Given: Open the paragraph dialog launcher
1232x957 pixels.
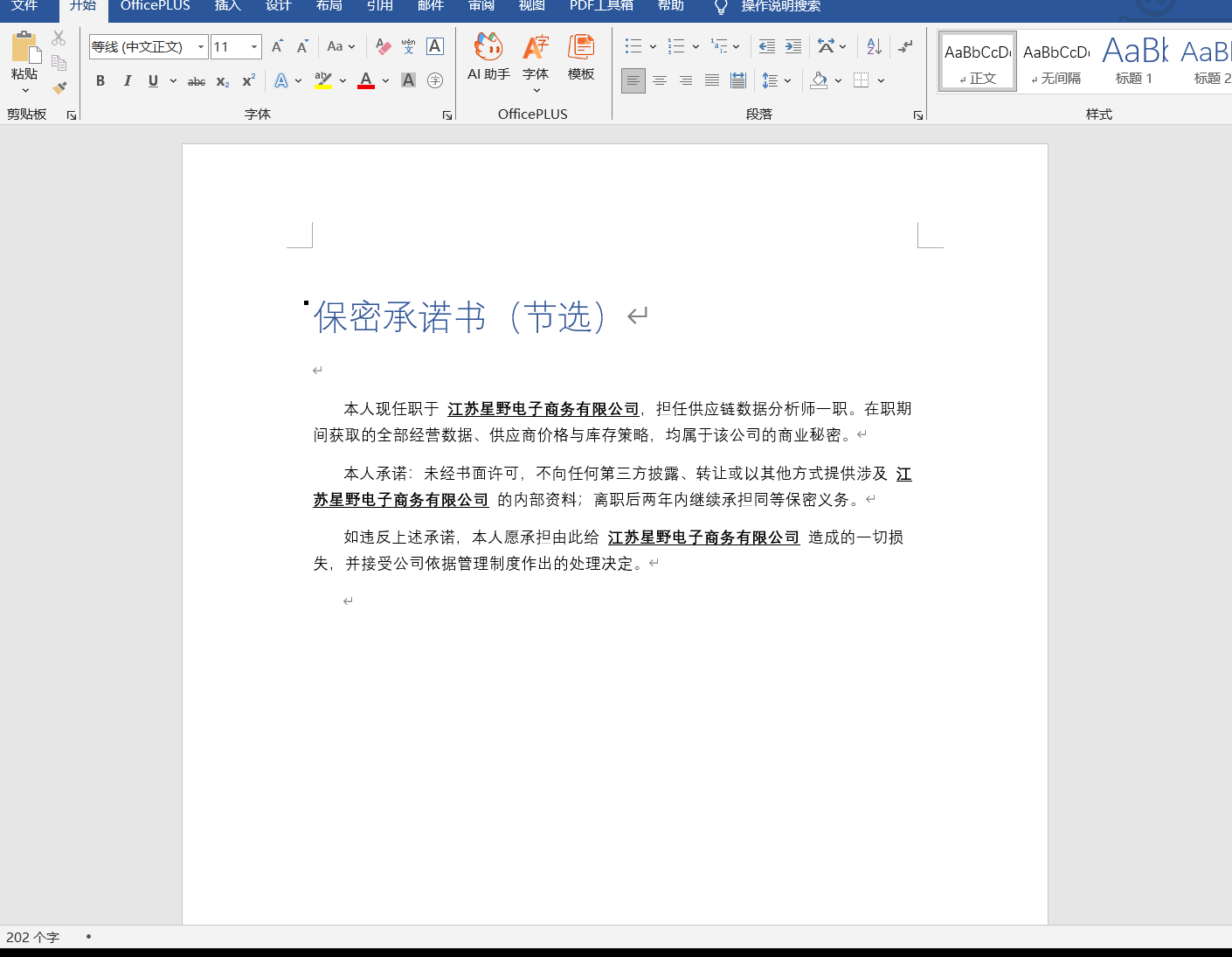Looking at the screenshot, I should click(918, 115).
